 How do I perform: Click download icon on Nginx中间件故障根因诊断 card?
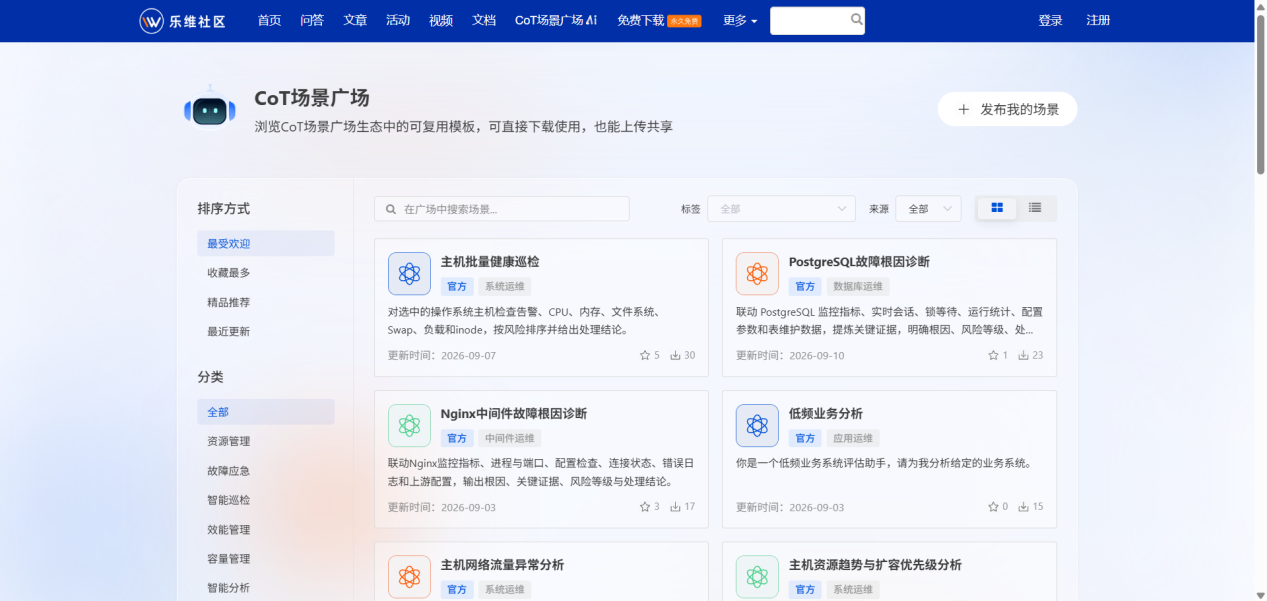[676, 507]
